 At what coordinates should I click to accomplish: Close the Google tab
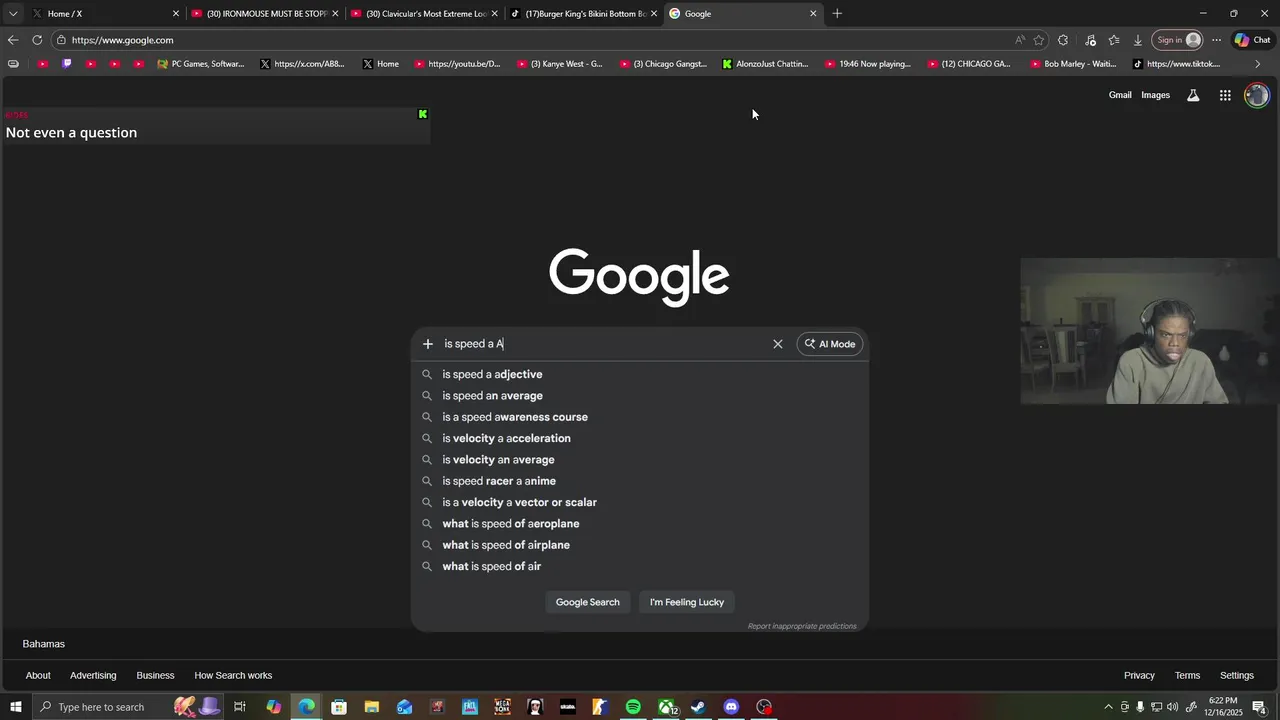(x=813, y=14)
